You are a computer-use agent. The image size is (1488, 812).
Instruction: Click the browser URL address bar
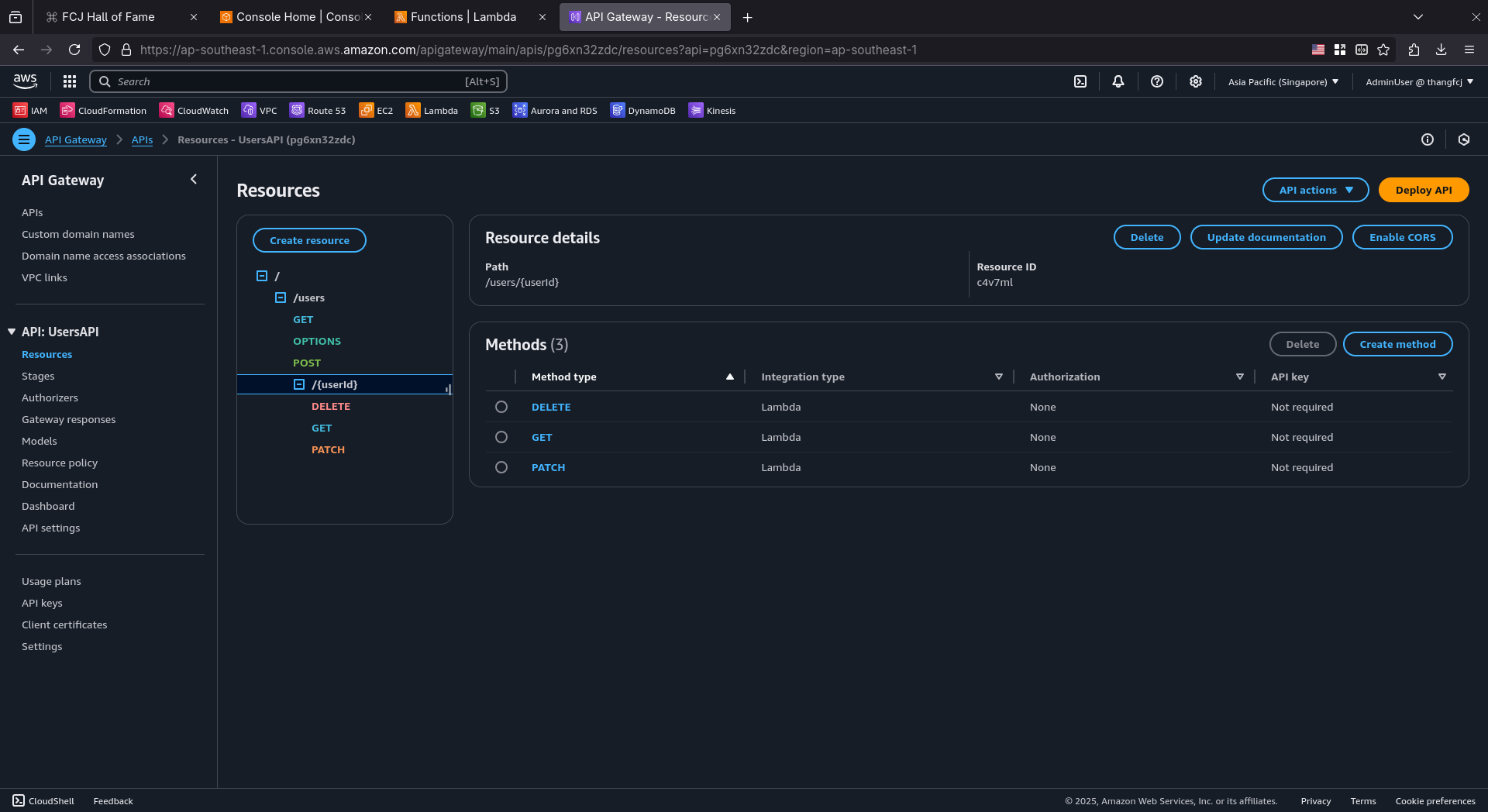(527, 50)
